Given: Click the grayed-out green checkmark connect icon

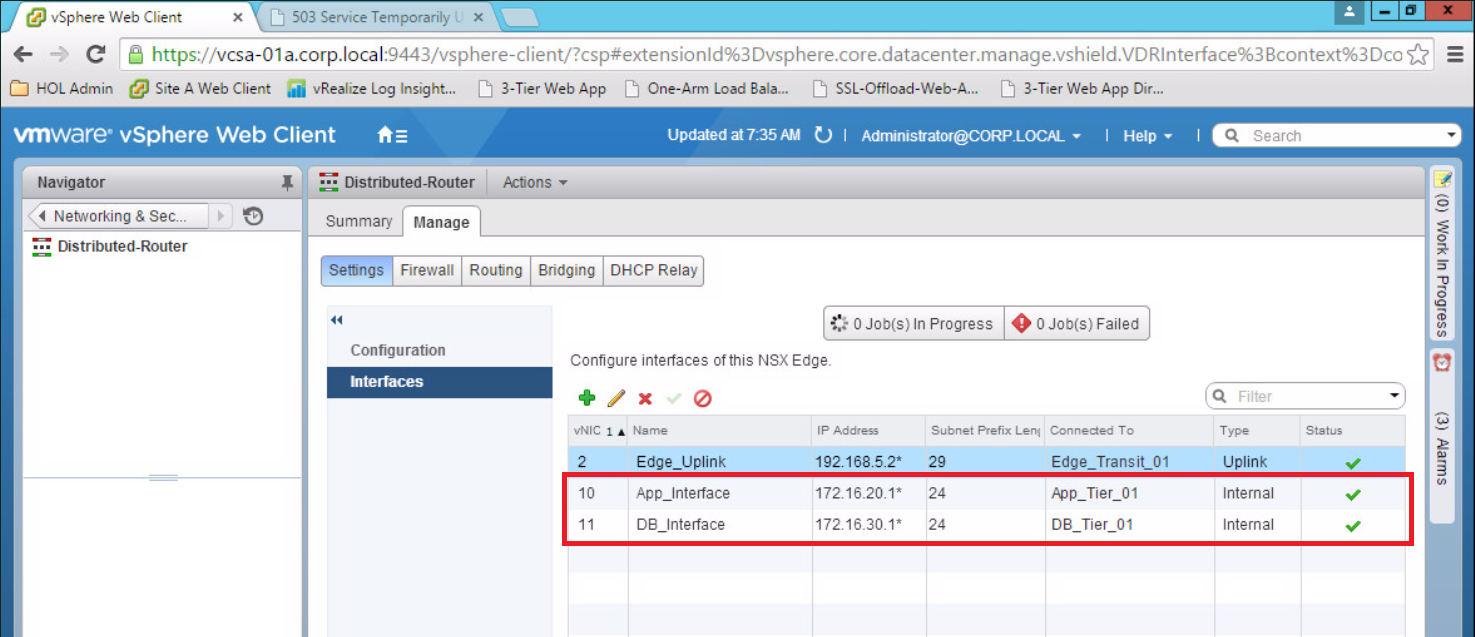Looking at the screenshot, I should (674, 399).
